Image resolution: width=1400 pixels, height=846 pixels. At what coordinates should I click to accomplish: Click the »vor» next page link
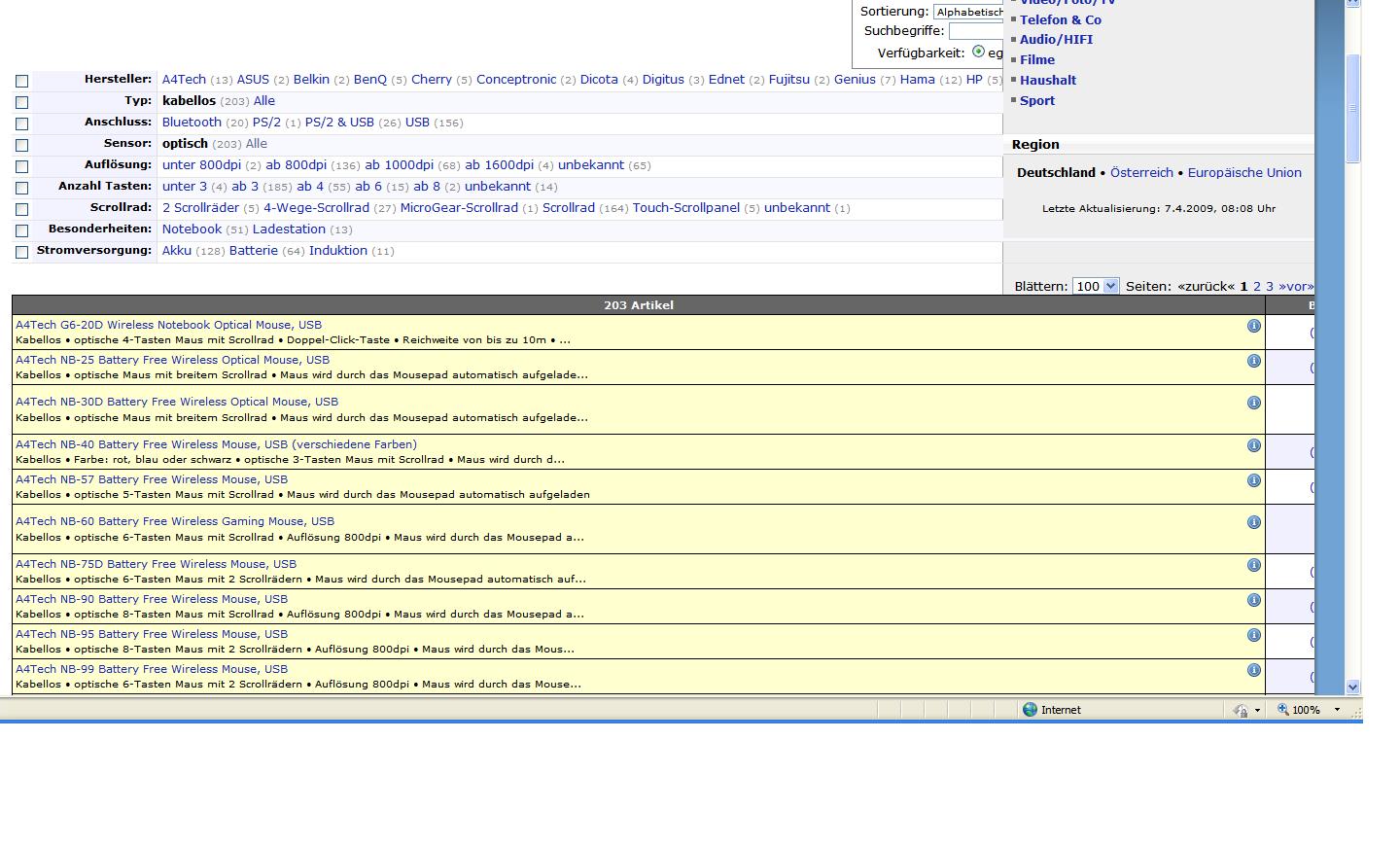pos(1296,286)
